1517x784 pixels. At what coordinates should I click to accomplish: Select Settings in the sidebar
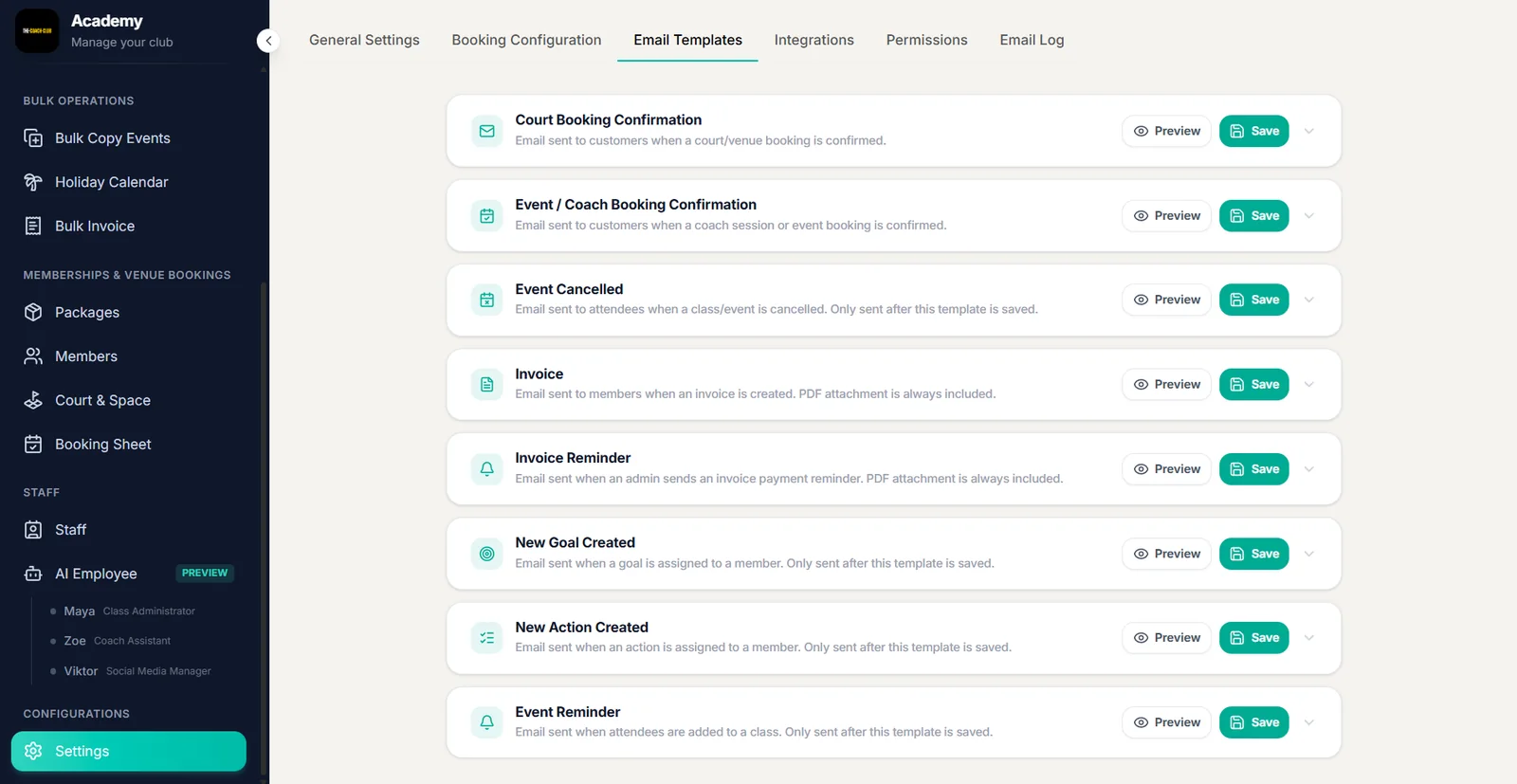128,751
